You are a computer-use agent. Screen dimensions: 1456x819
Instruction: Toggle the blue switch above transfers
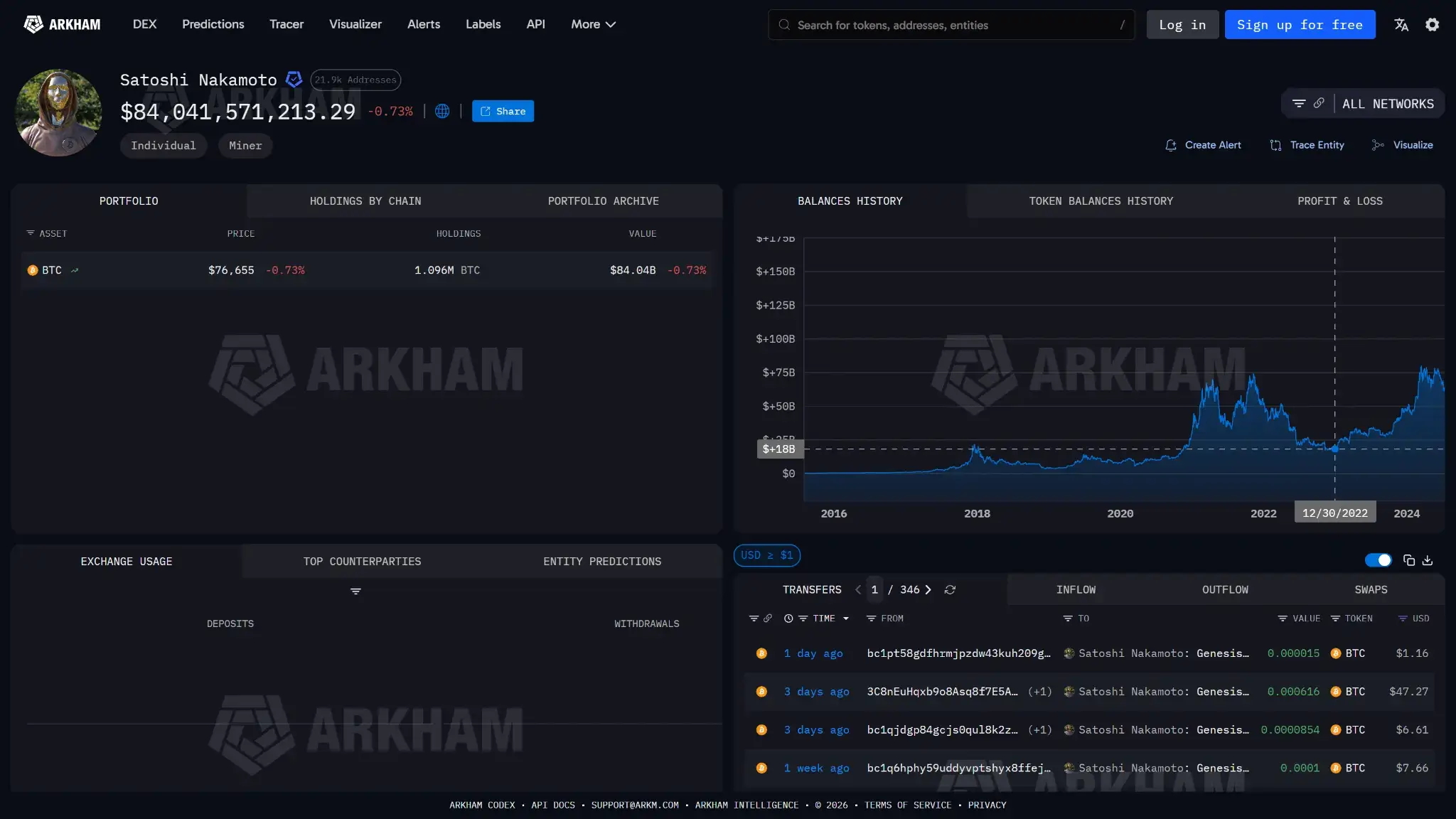(1378, 560)
